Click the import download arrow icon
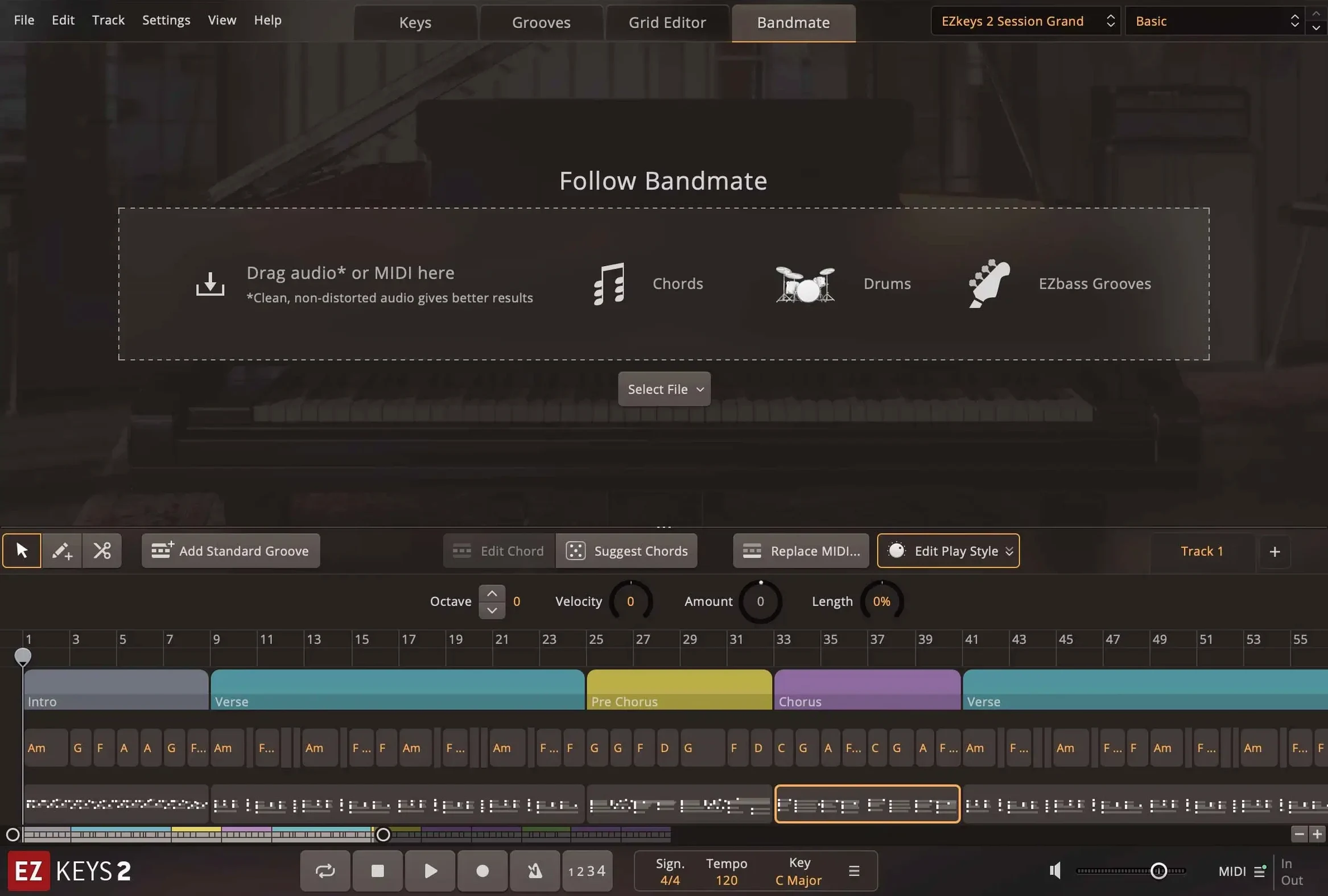The width and height of the screenshot is (1328, 896). click(x=211, y=284)
